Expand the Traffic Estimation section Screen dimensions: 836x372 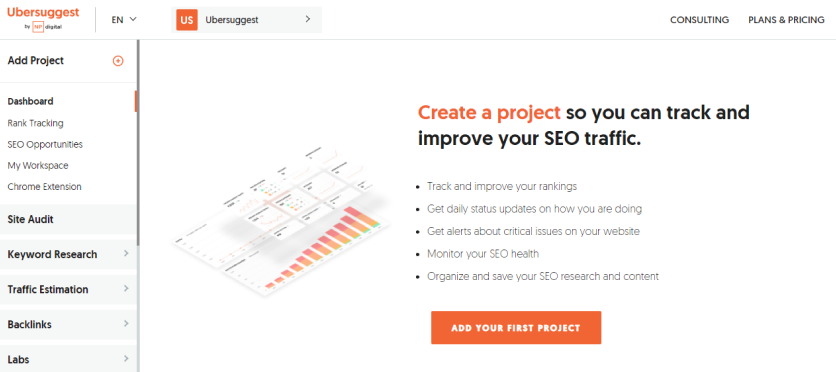point(68,289)
